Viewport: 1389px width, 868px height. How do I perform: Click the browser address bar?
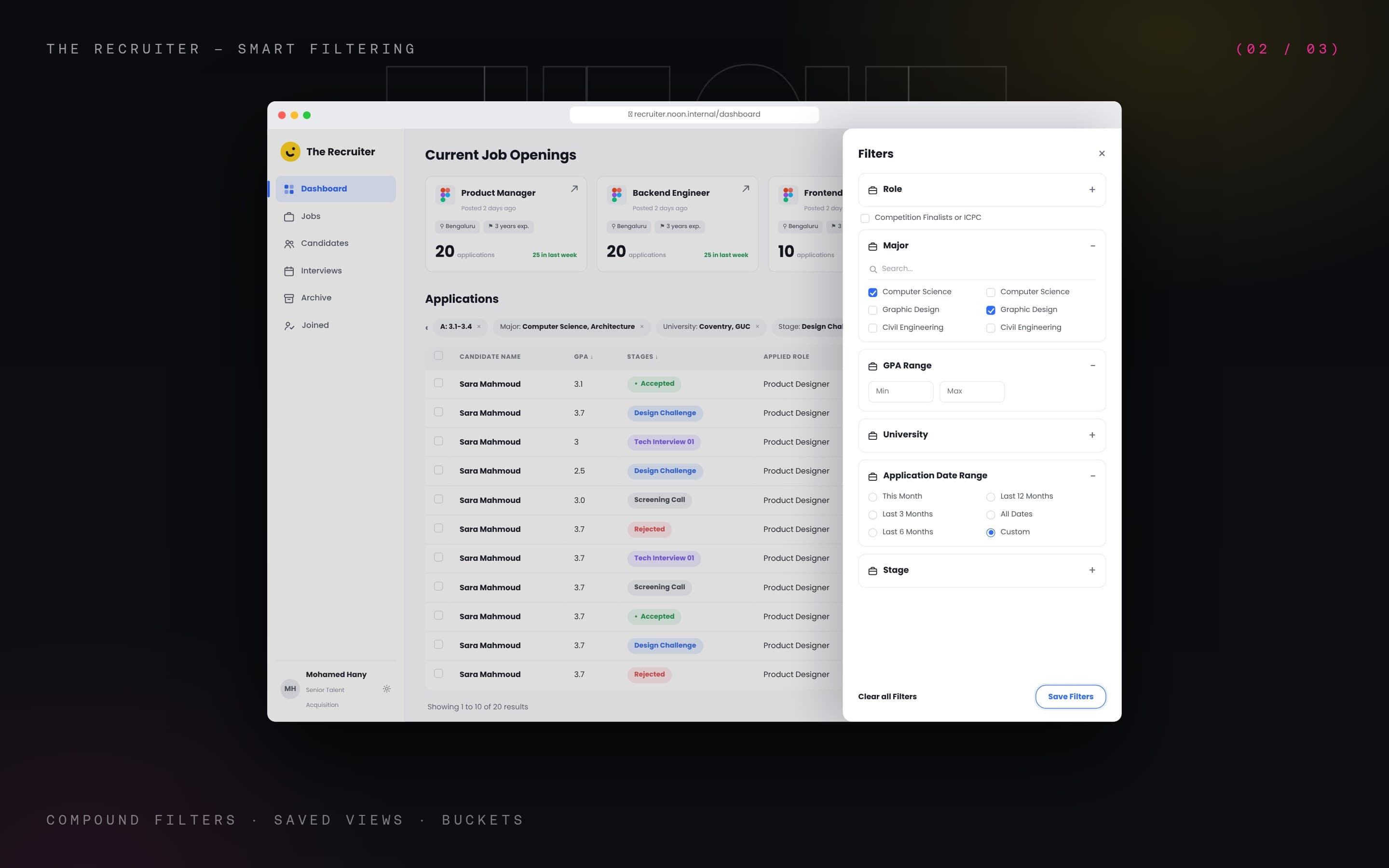point(694,114)
